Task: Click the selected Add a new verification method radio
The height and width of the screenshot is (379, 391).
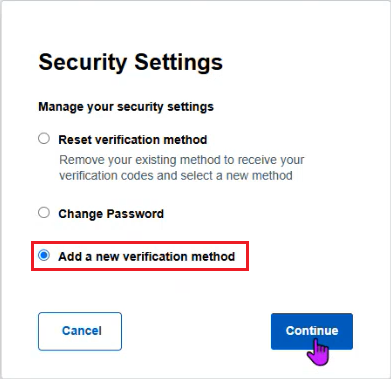Action: 44,256
